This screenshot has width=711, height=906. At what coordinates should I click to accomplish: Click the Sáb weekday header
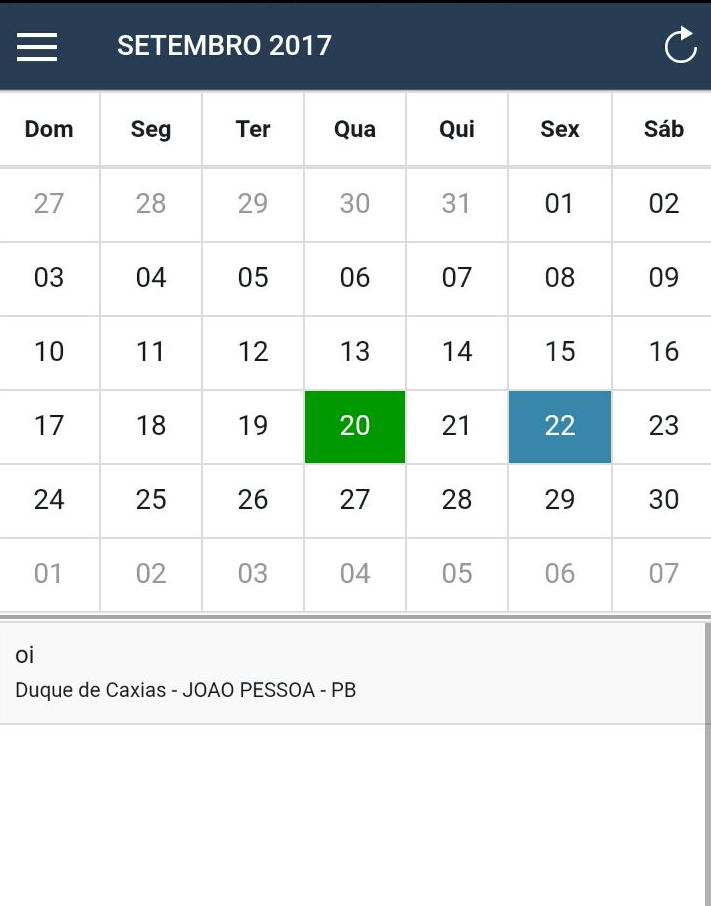[663, 129]
